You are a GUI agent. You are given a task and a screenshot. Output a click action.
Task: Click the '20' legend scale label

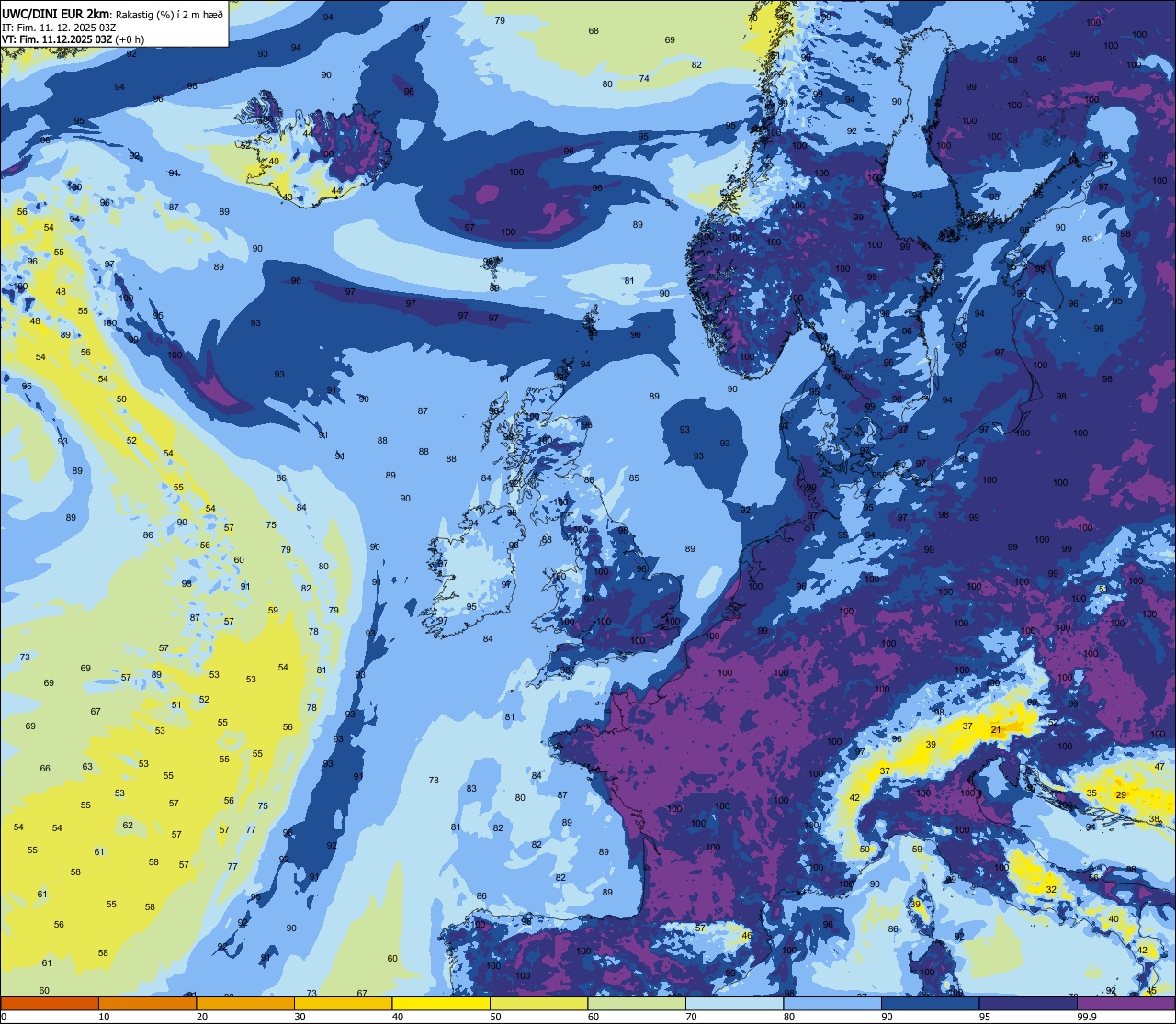(202, 1017)
